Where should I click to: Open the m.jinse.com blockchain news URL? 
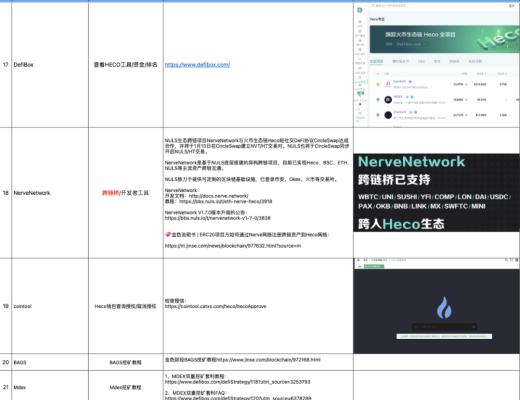click(233, 246)
